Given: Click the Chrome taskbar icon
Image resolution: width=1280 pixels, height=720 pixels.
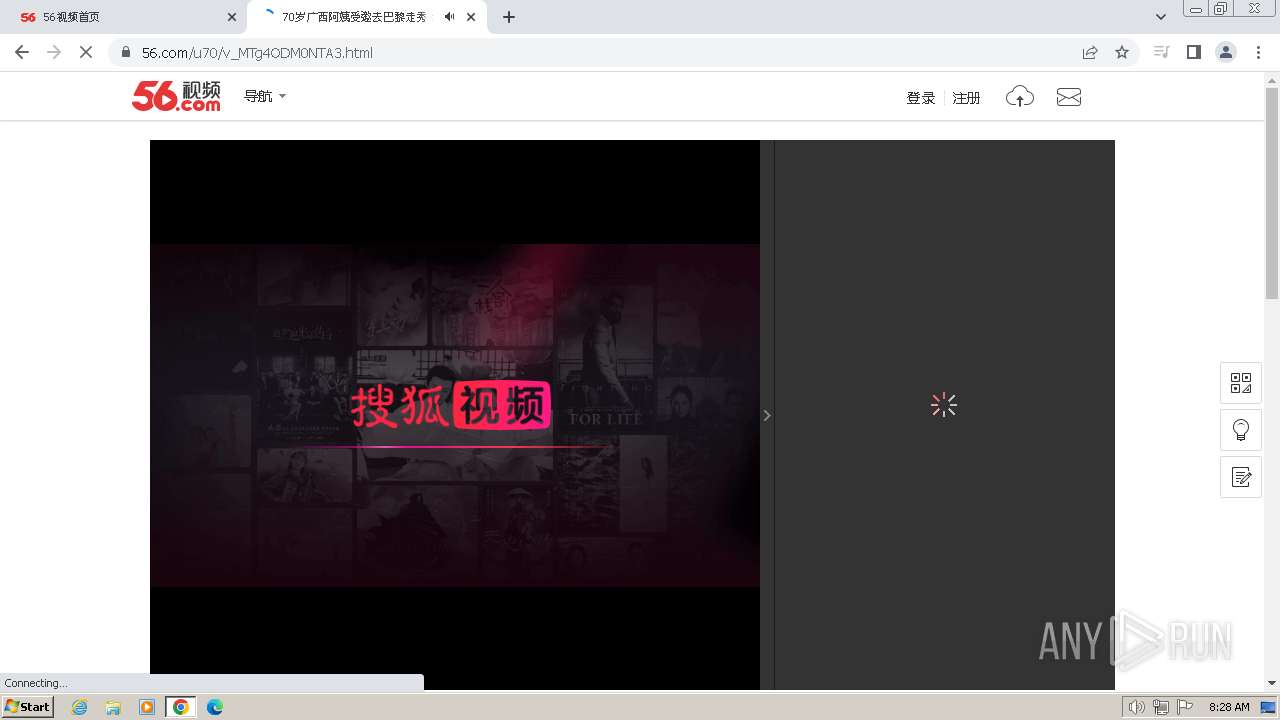Looking at the screenshot, I should click(x=180, y=707).
